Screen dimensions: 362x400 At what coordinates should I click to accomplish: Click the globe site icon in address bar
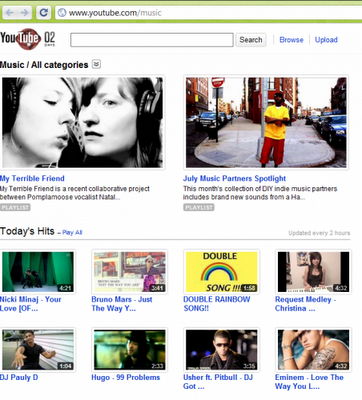point(62,13)
